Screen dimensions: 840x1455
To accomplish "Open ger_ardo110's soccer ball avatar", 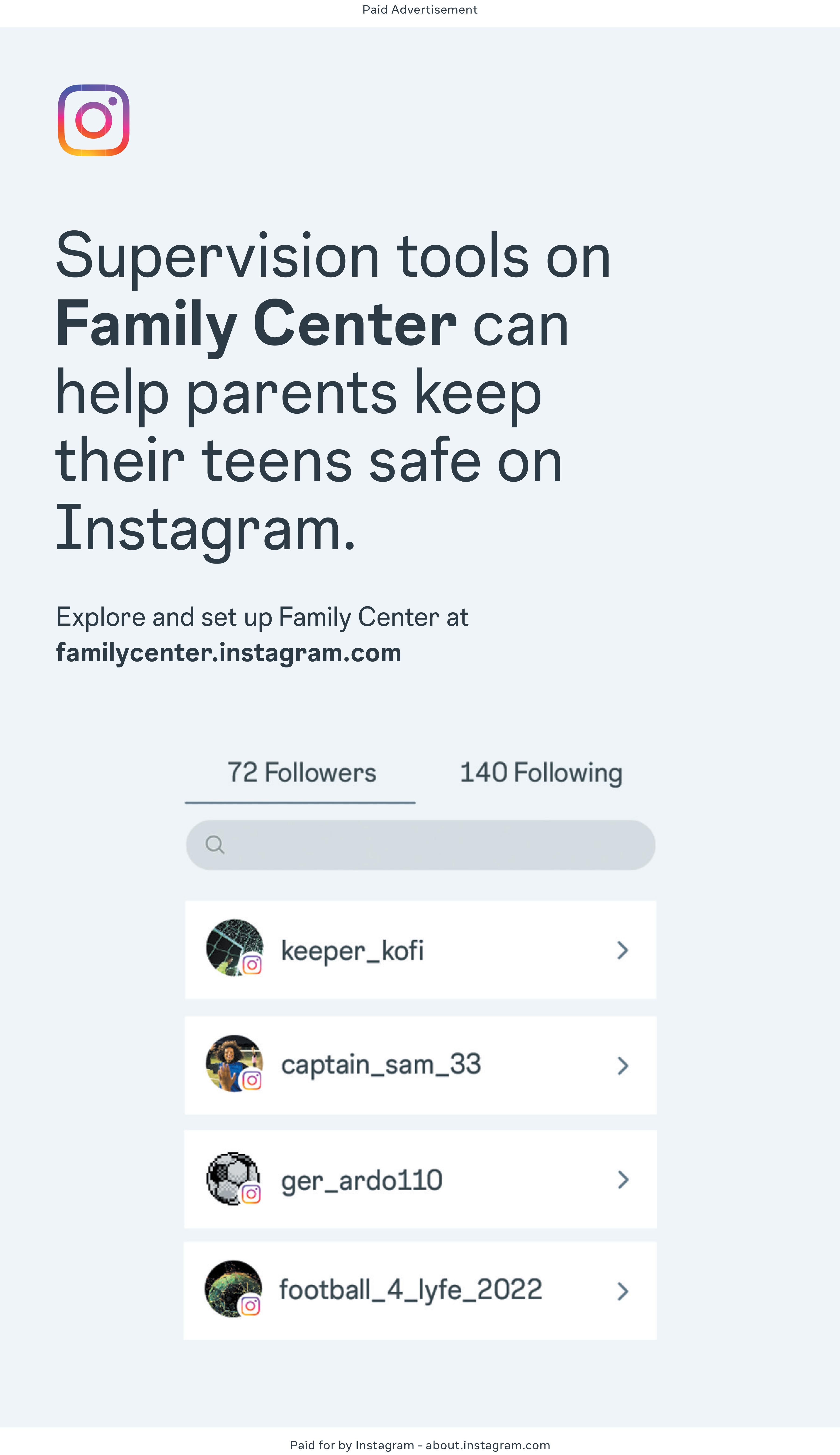I will coord(233,1178).
